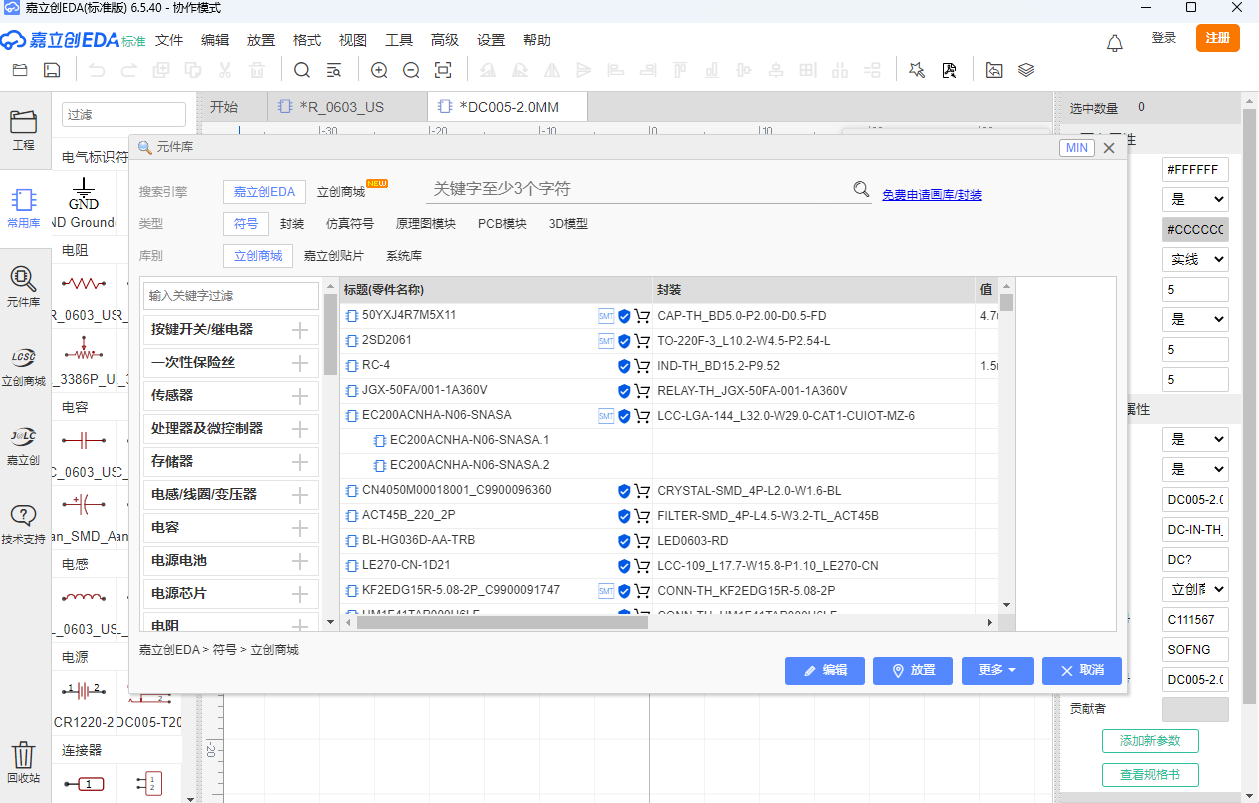This screenshot has height=803, width=1259.
Task: Click the notification bell icon
Action: [1114, 42]
